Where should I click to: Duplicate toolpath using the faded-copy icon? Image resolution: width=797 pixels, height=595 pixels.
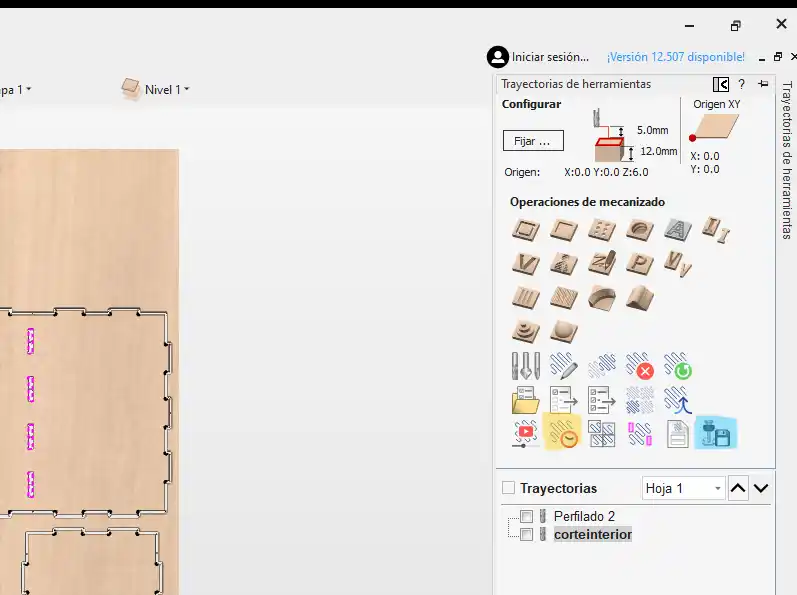click(602, 366)
